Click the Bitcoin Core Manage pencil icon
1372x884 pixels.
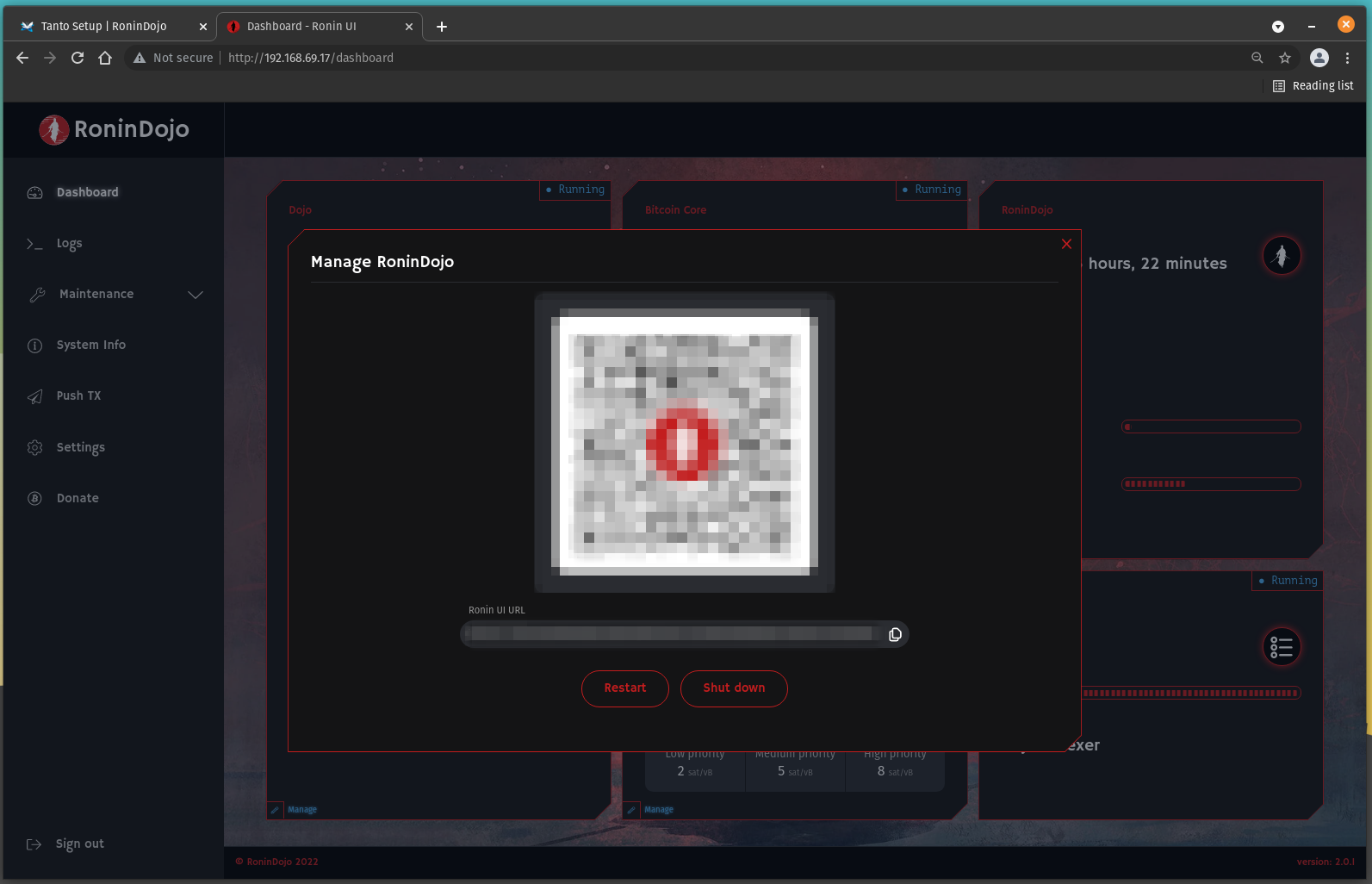click(631, 810)
